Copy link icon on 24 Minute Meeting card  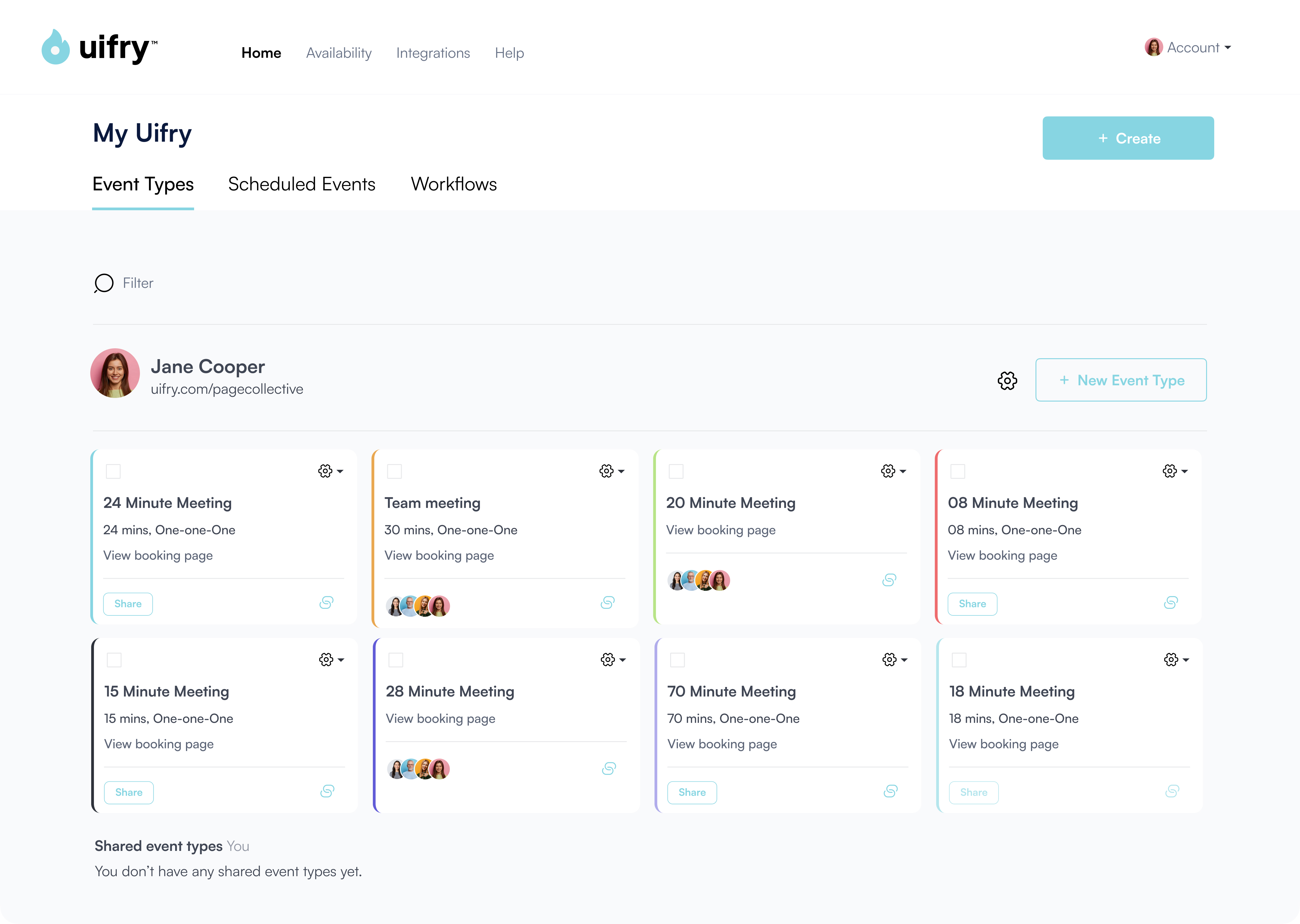pos(326,602)
